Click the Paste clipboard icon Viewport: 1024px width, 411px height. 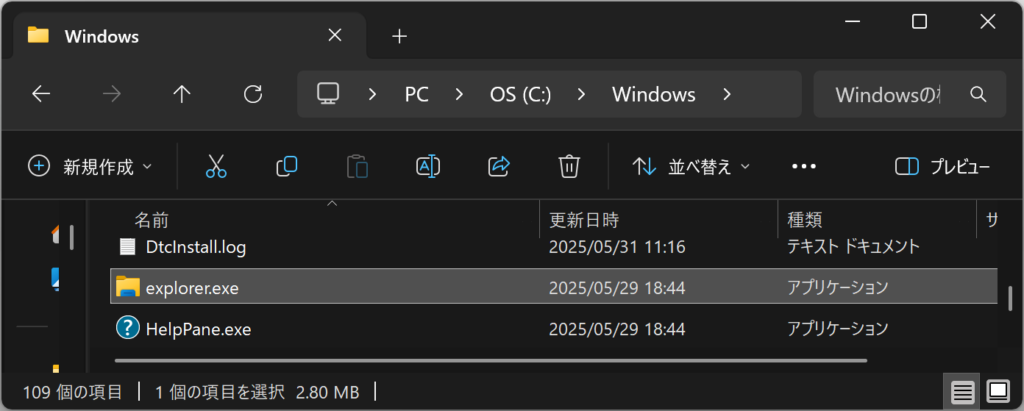tap(357, 167)
